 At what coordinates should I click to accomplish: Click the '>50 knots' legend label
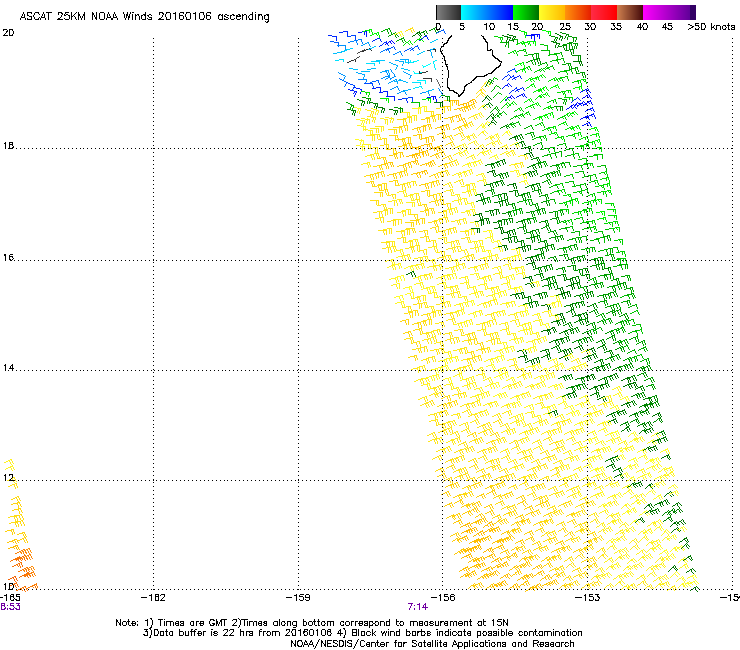click(711, 27)
